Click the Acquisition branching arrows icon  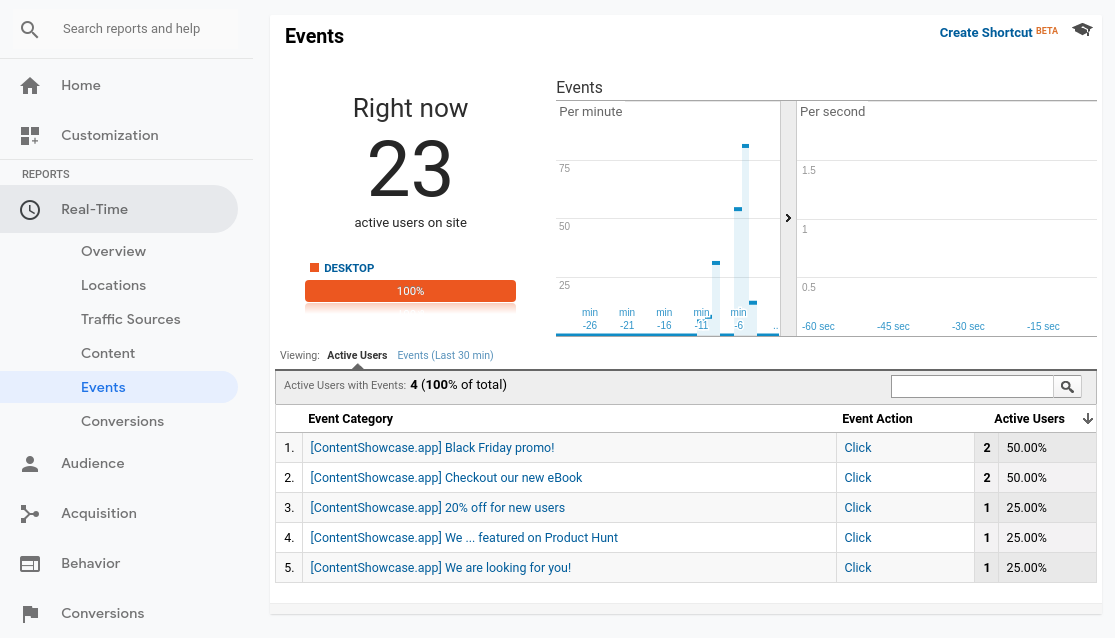coord(30,514)
